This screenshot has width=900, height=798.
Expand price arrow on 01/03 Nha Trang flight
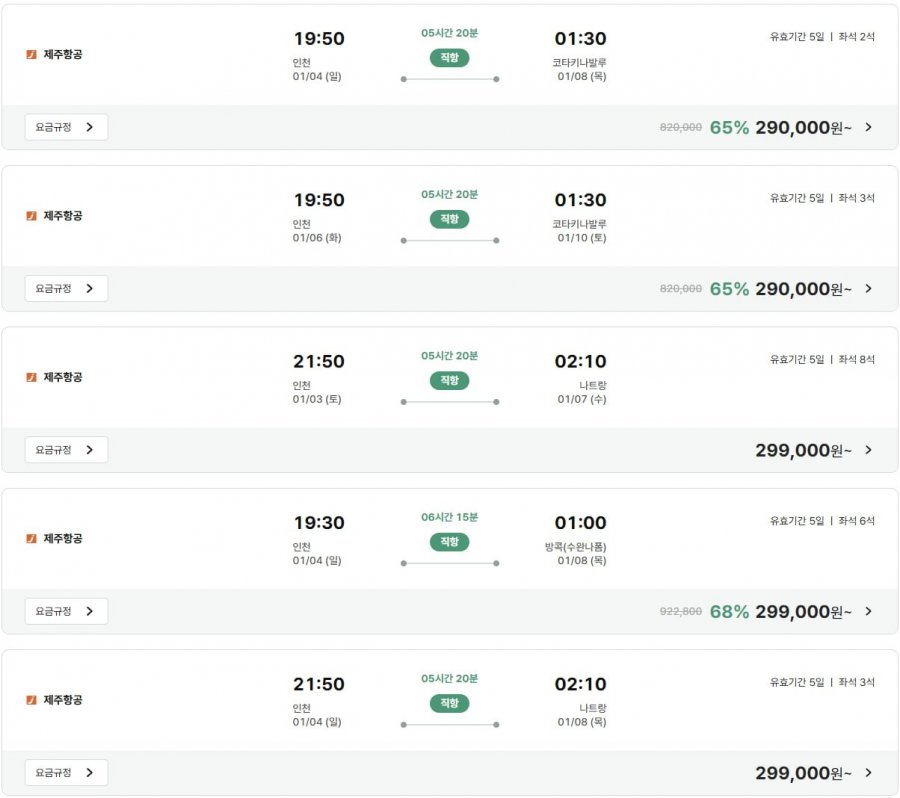[868, 450]
